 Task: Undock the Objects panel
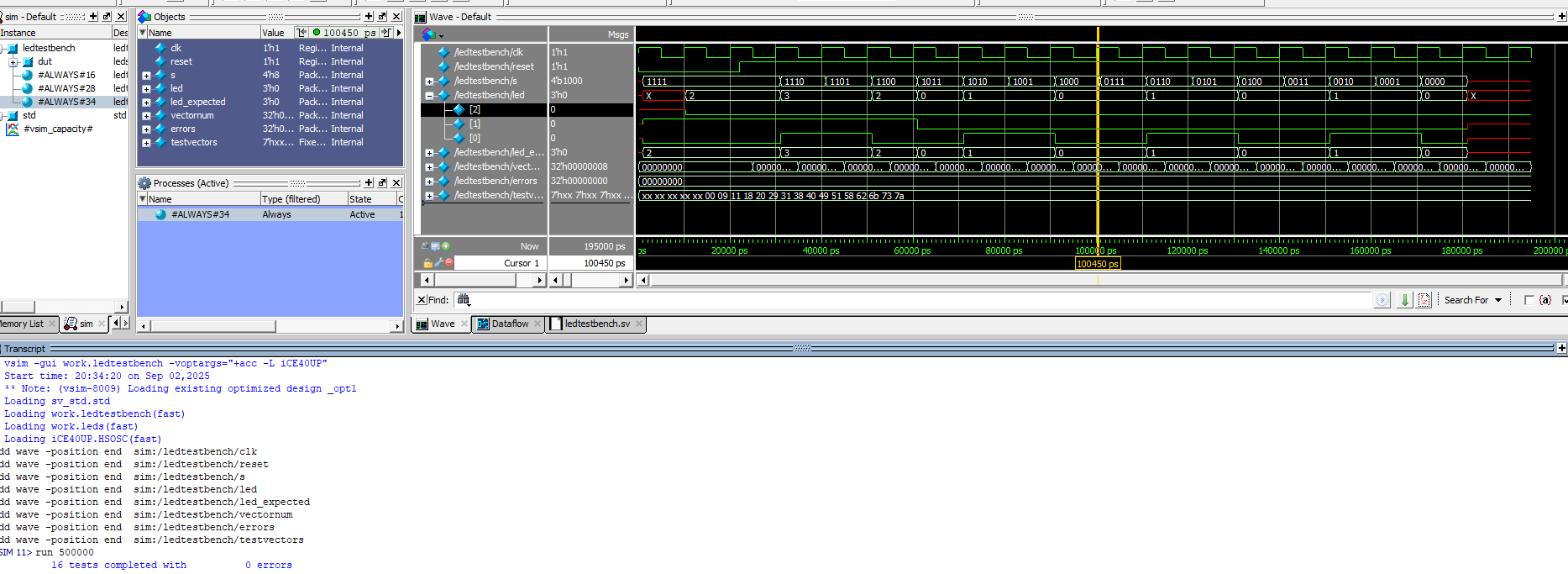click(382, 17)
